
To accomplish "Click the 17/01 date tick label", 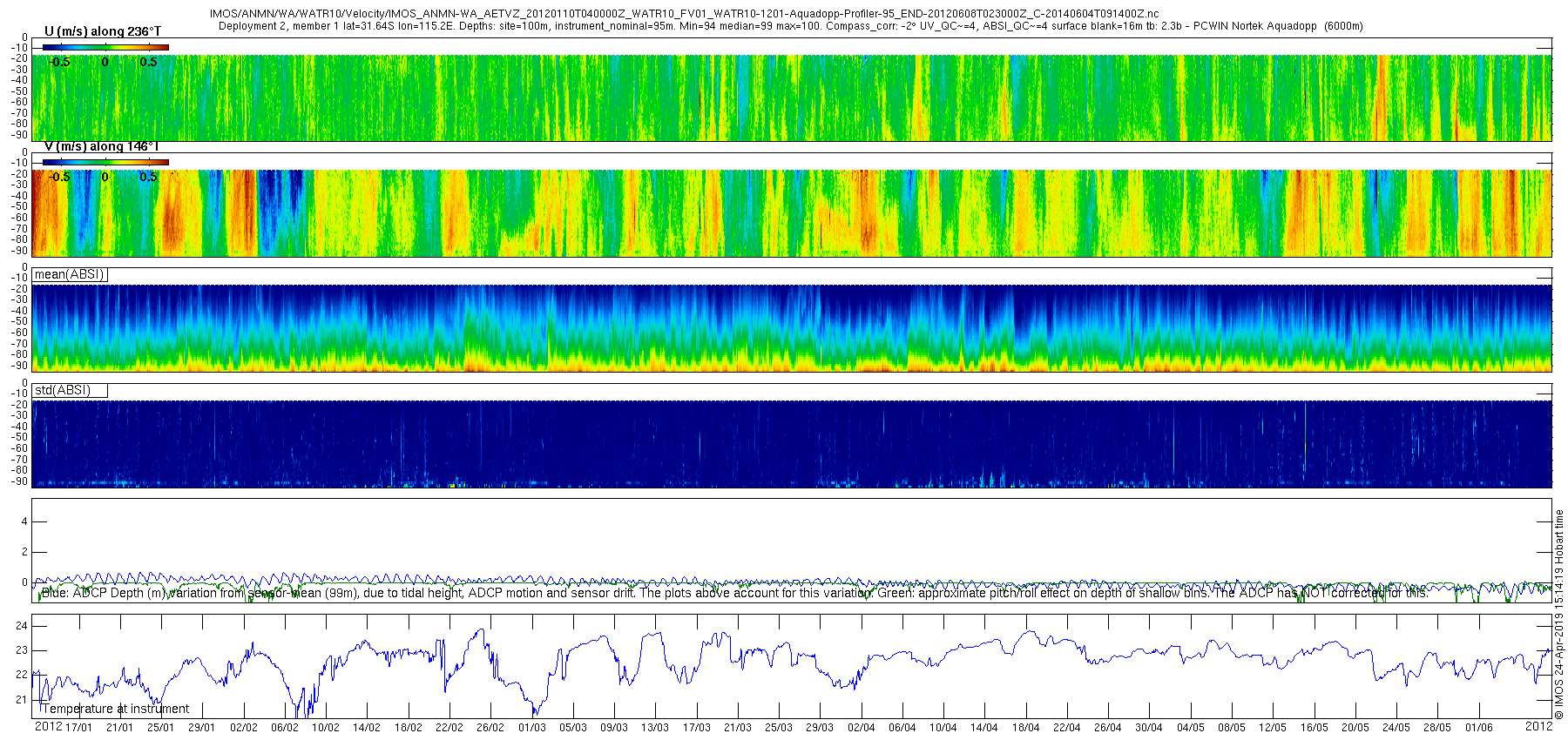I will (78, 728).
